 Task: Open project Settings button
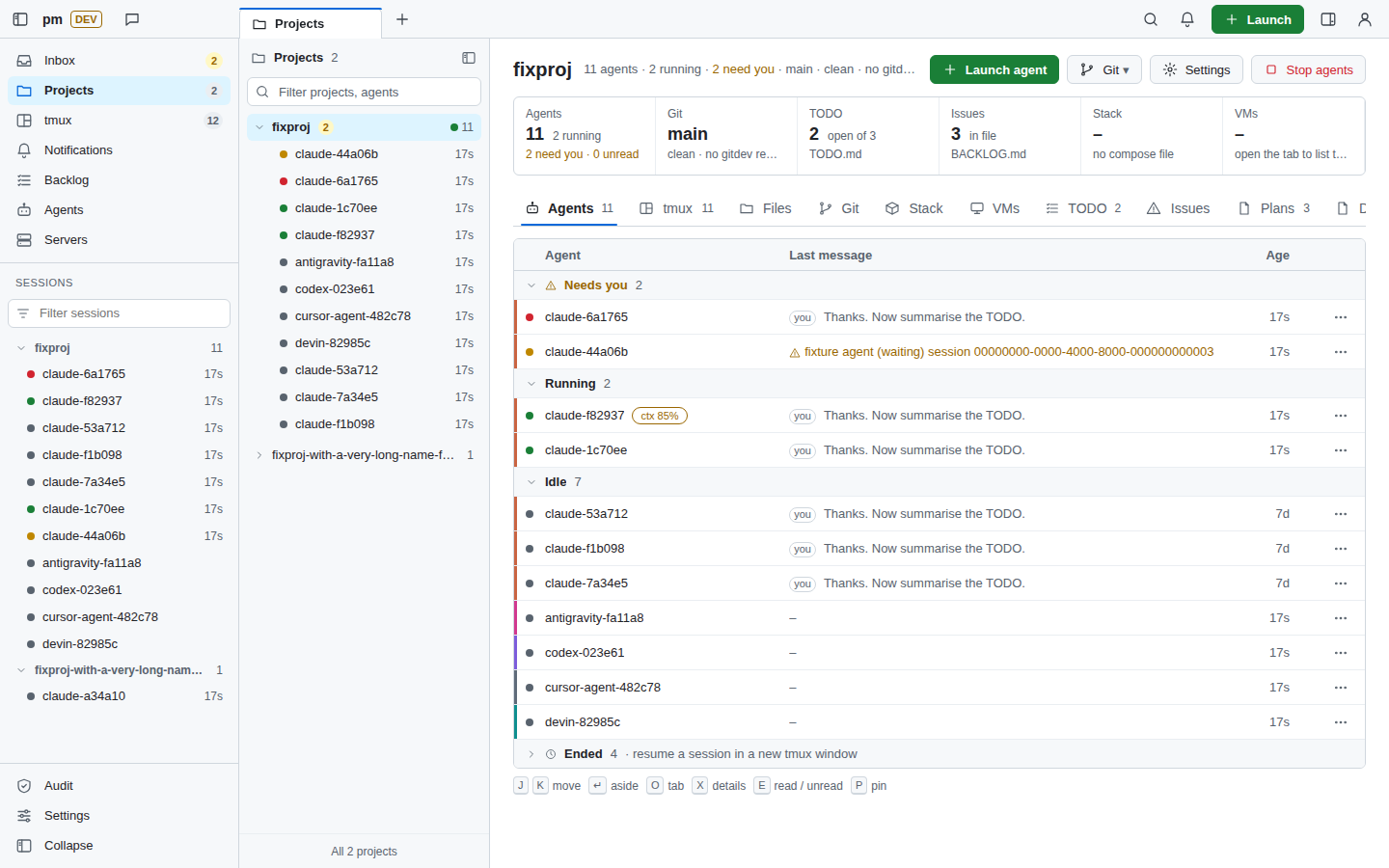tap(1196, 69)
